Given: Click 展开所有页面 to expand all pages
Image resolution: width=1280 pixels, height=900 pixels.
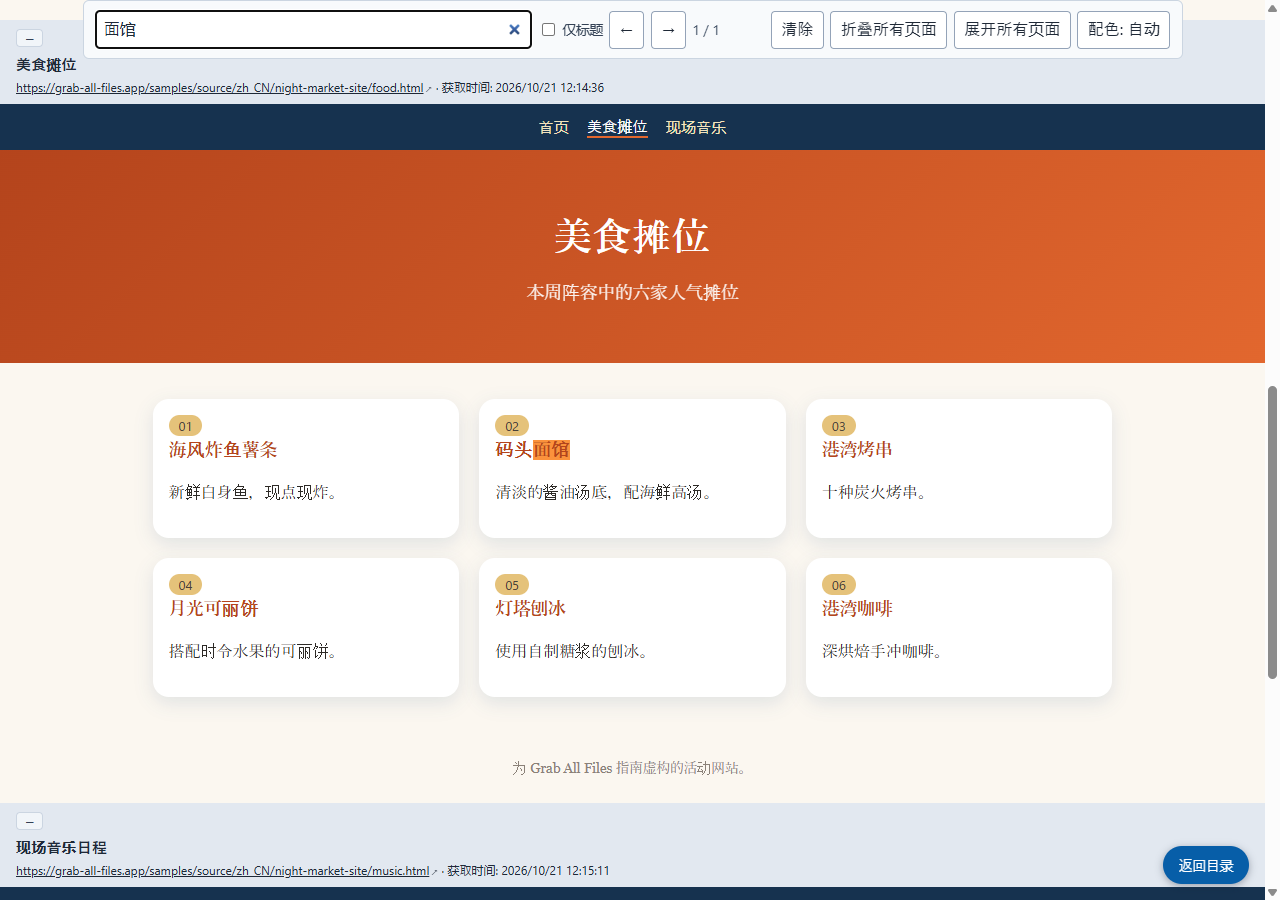Looking at the screenshot, I should click(x=1012, y=30).
